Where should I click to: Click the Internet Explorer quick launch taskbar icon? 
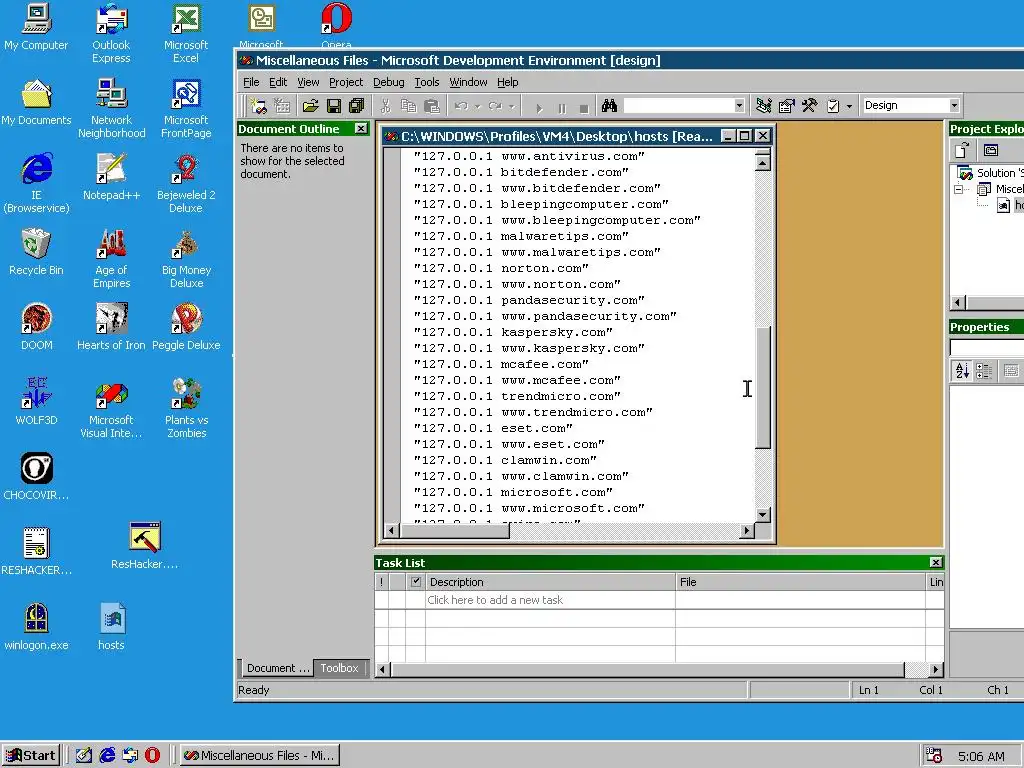click(106, 756)
